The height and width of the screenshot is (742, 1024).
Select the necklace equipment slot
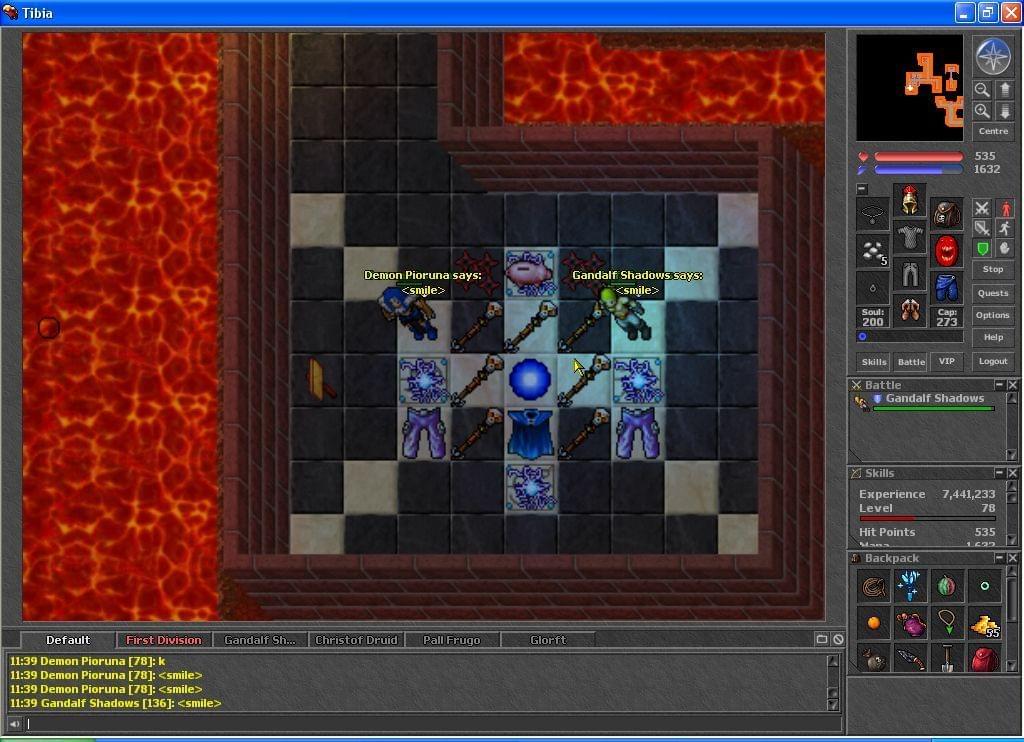(x=872, y=214)
